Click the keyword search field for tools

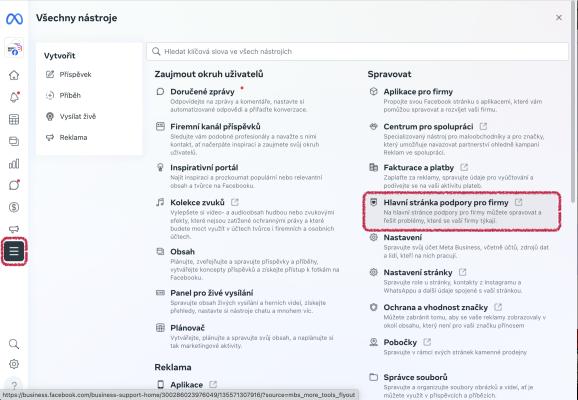[x=357, y=52]
